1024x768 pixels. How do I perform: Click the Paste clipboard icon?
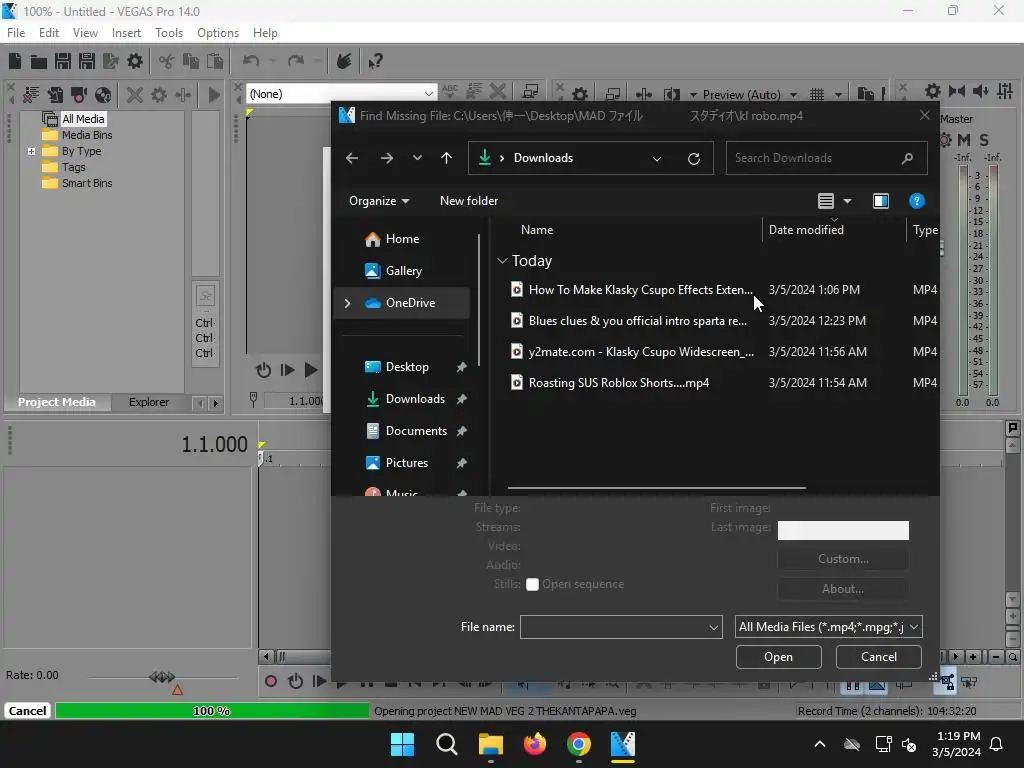click(x=215, y=61)
